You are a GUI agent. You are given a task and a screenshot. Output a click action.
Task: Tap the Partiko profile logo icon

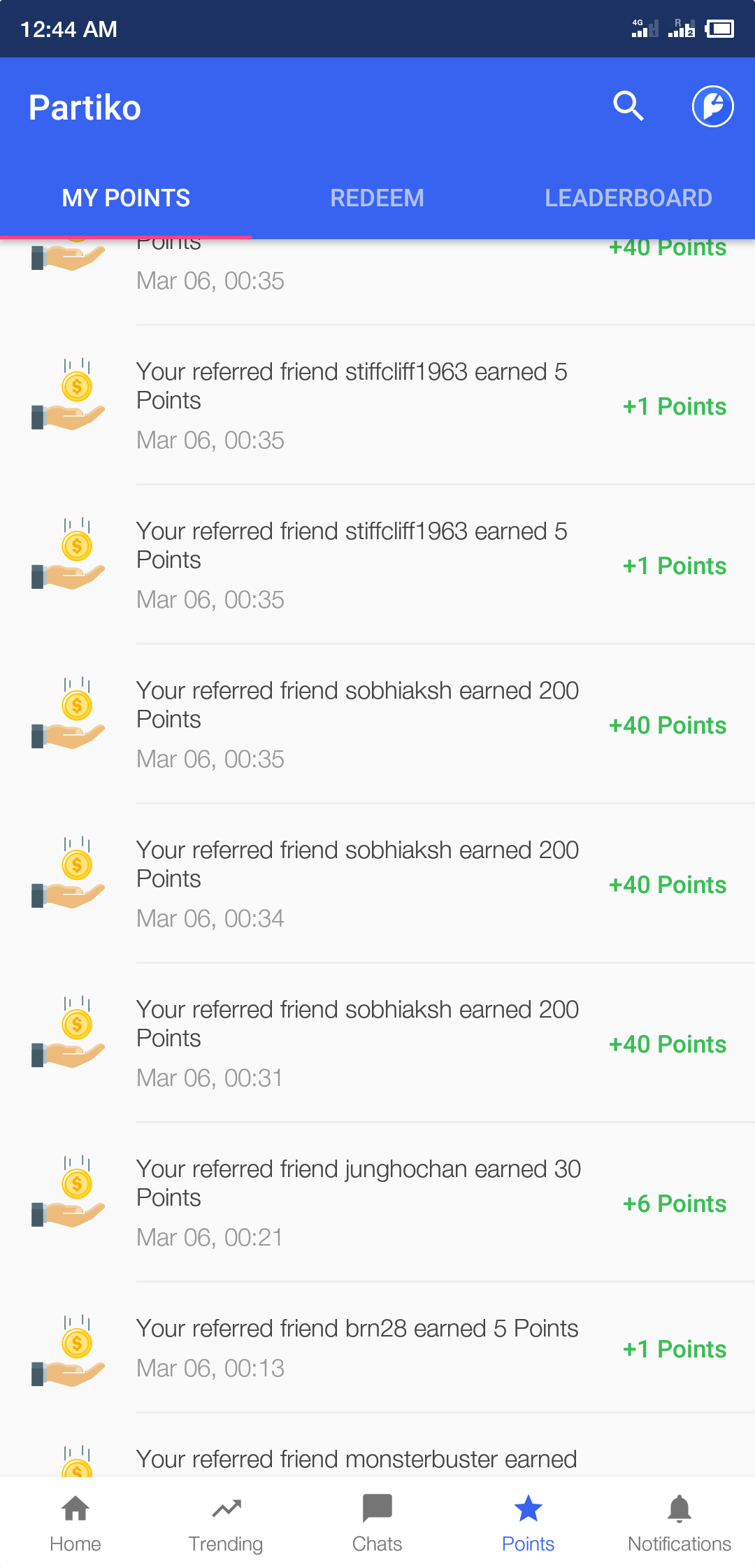point(712,106)
